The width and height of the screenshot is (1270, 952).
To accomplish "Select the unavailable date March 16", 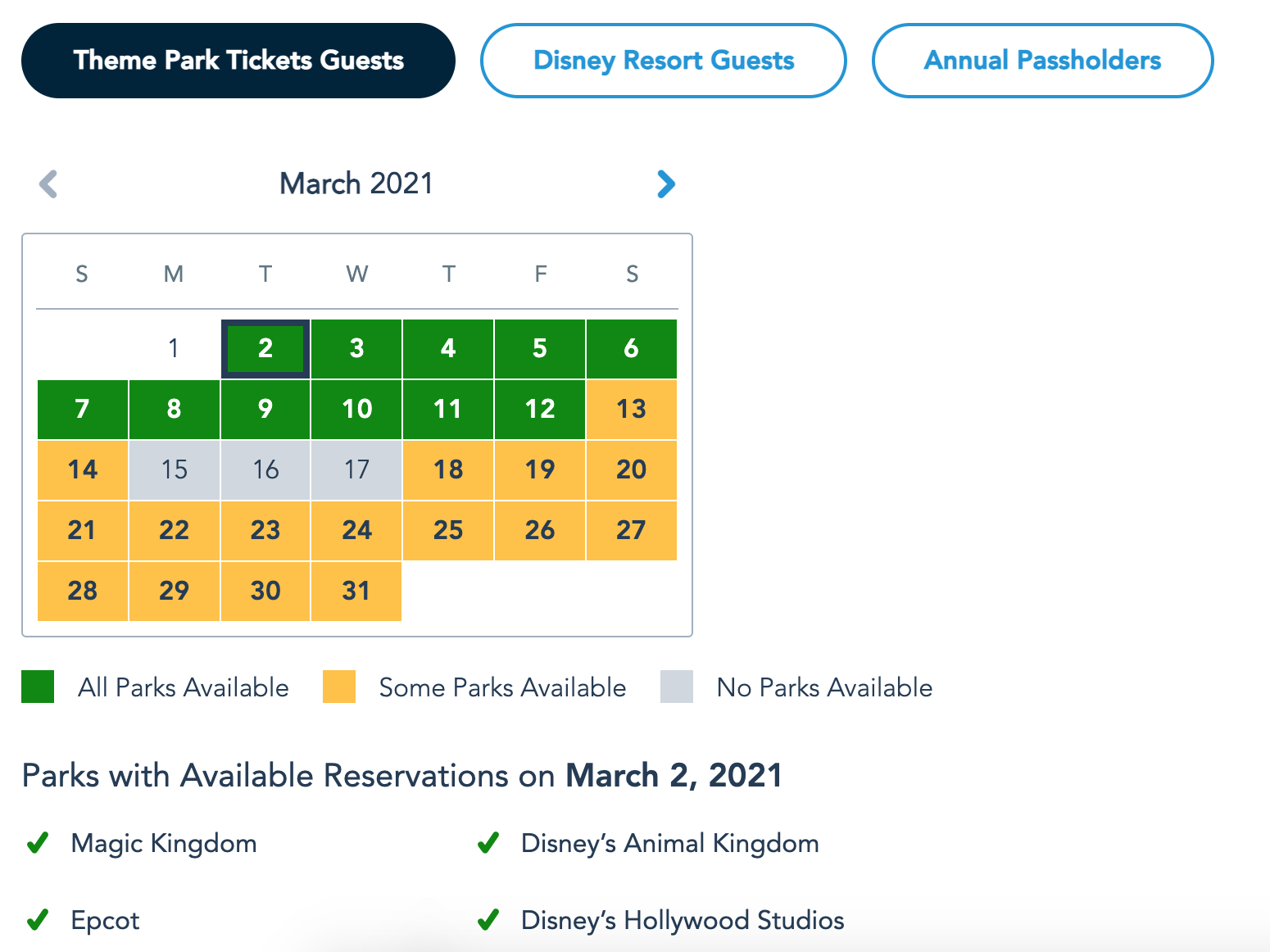I will [x=265, y=469].
